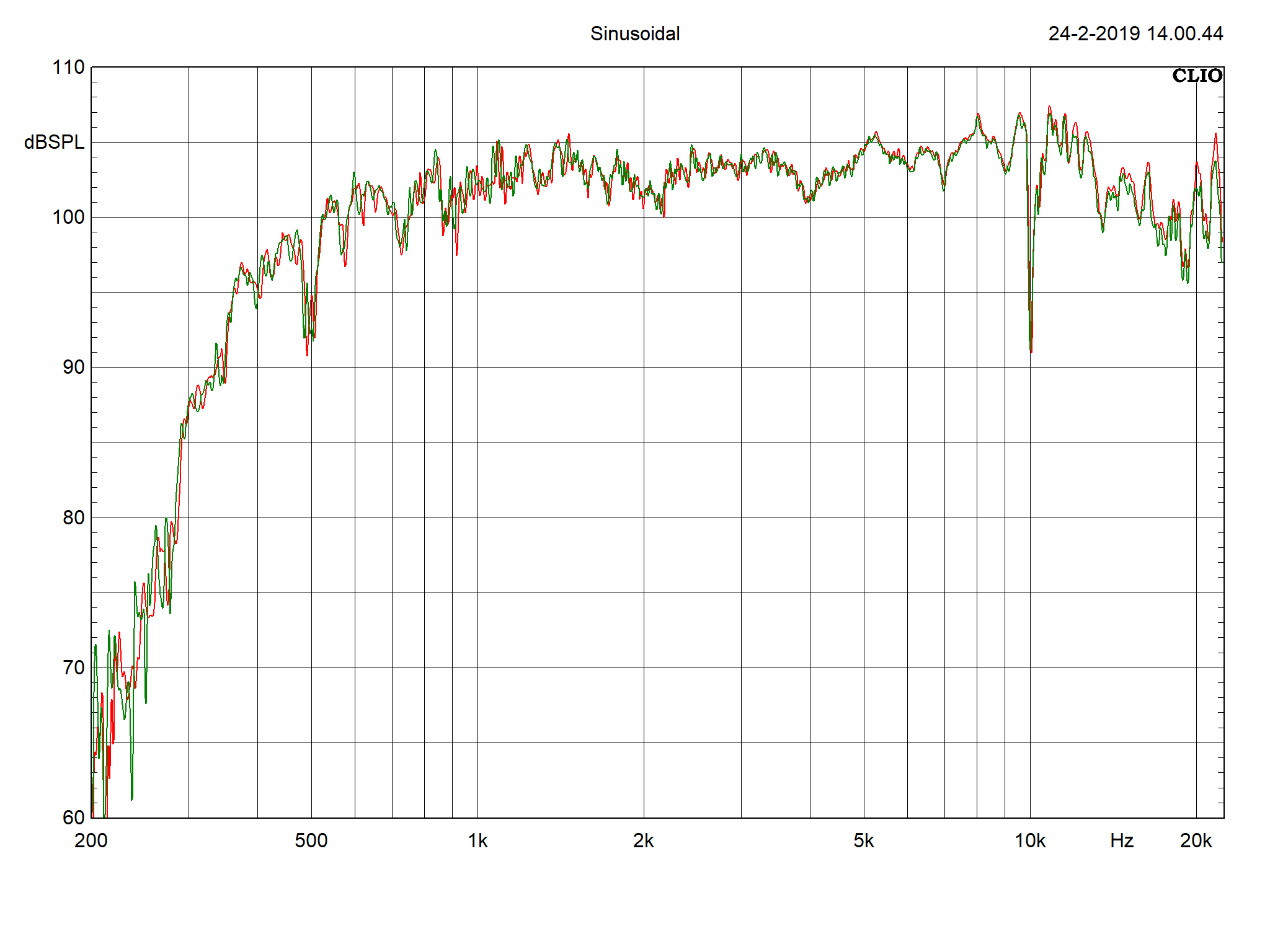This screenshot has height=952, width=1270.
Task: Click the Sinusoidal chart title
Action: coord(635,33)
